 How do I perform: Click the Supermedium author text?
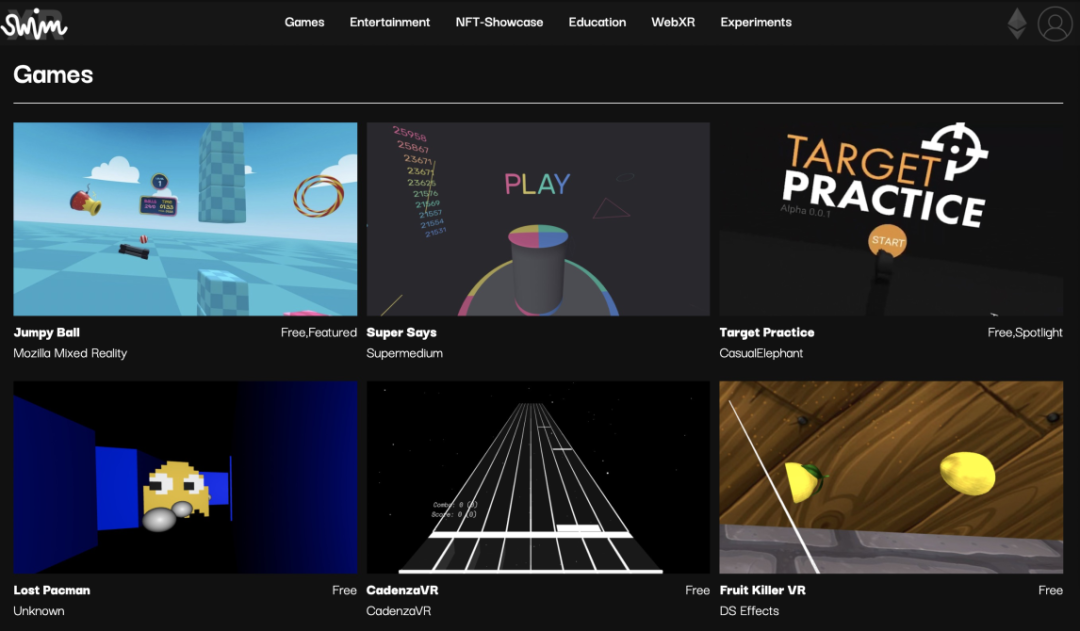click(404, 353)
